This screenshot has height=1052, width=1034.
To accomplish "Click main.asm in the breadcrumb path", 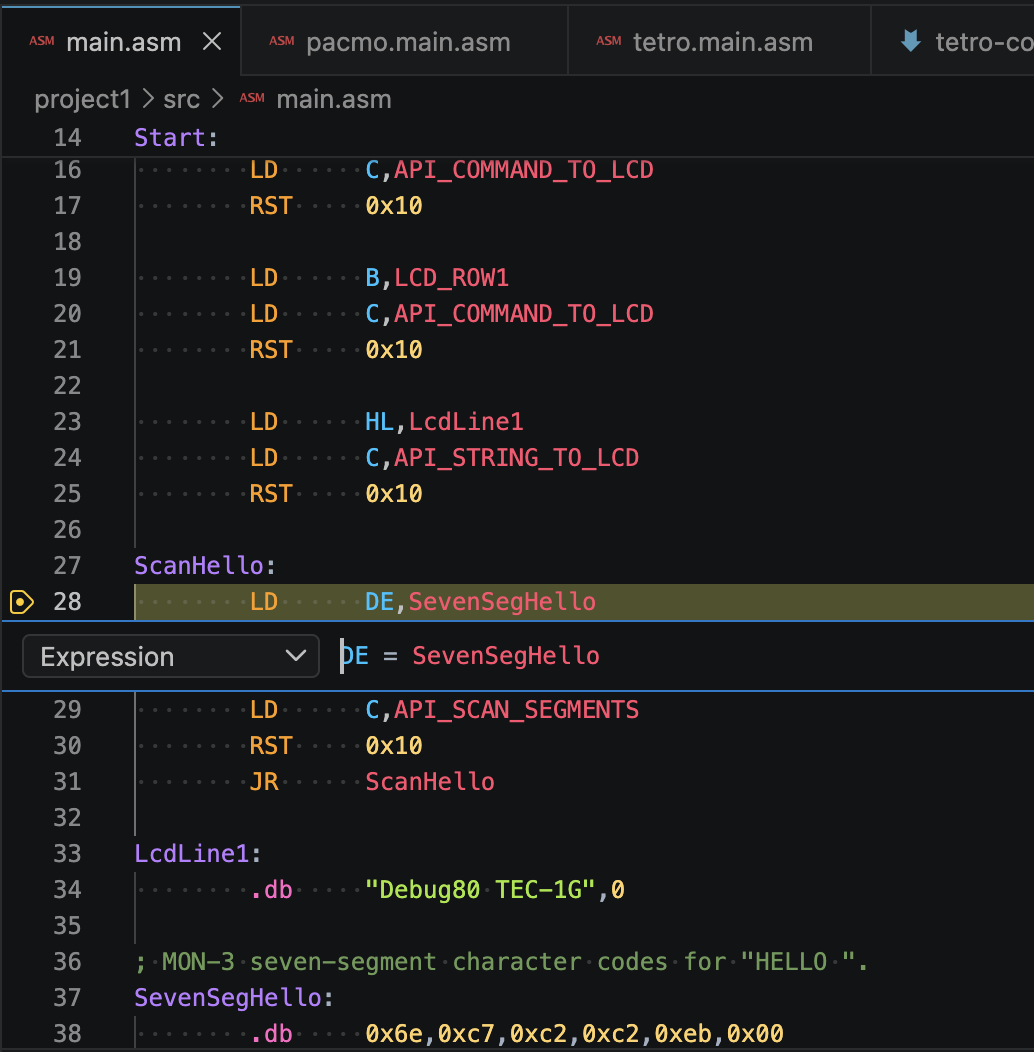I will [x=333, y=99].
